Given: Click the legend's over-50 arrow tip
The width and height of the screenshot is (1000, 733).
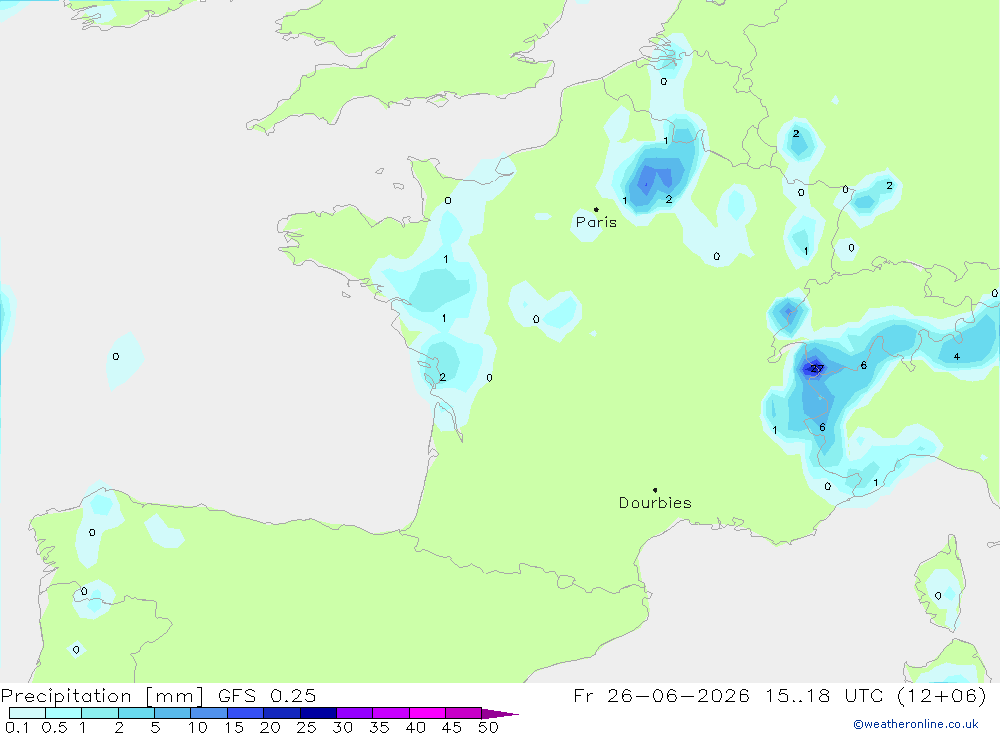Looking at the screenshot, I should pyautogui.click(x=500, y=713).
